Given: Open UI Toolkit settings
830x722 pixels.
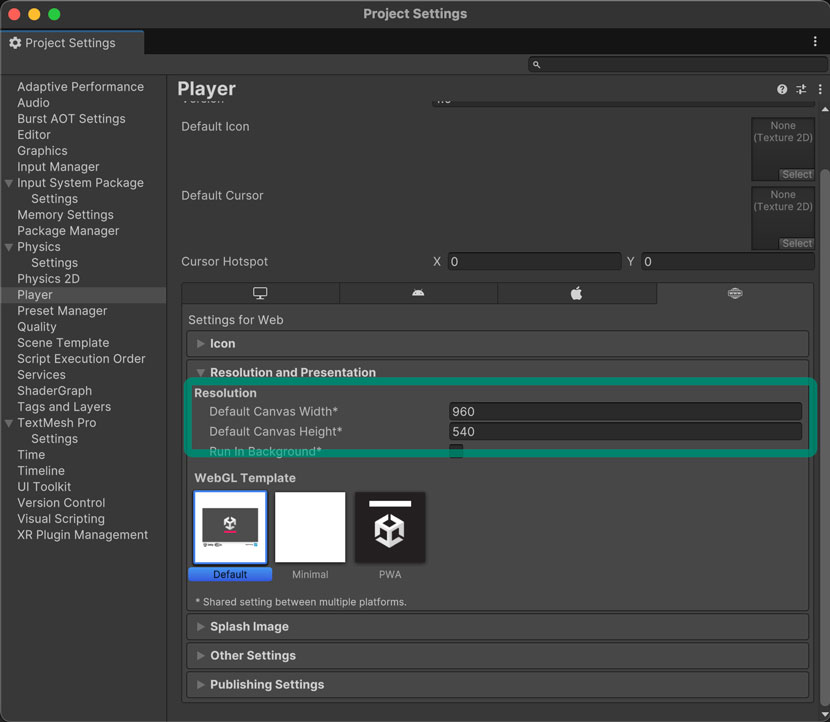Looking at the screenshot, I should click(x=44, y=487).
